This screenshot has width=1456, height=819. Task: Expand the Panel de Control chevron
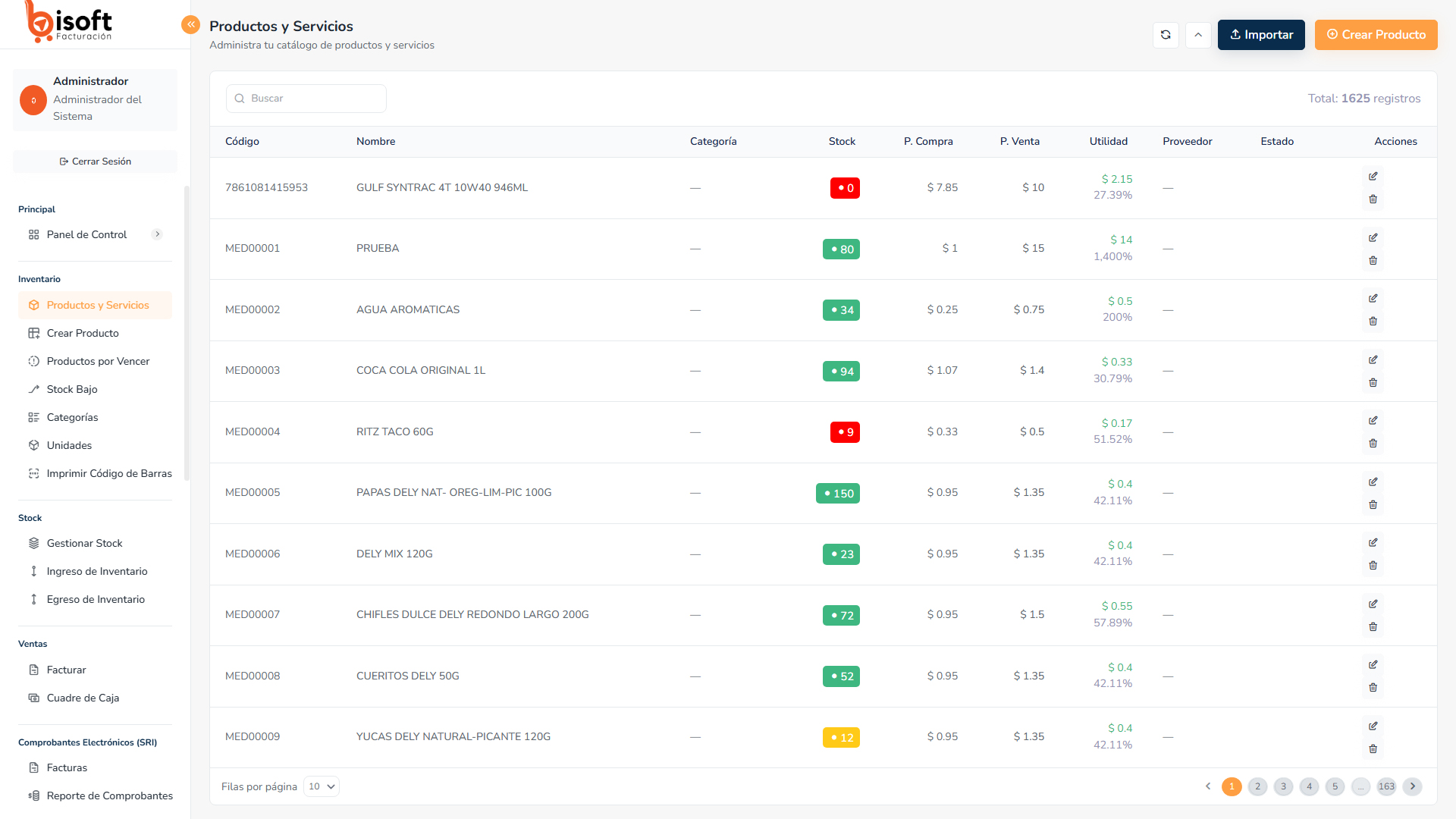click(x=157, y=234)
